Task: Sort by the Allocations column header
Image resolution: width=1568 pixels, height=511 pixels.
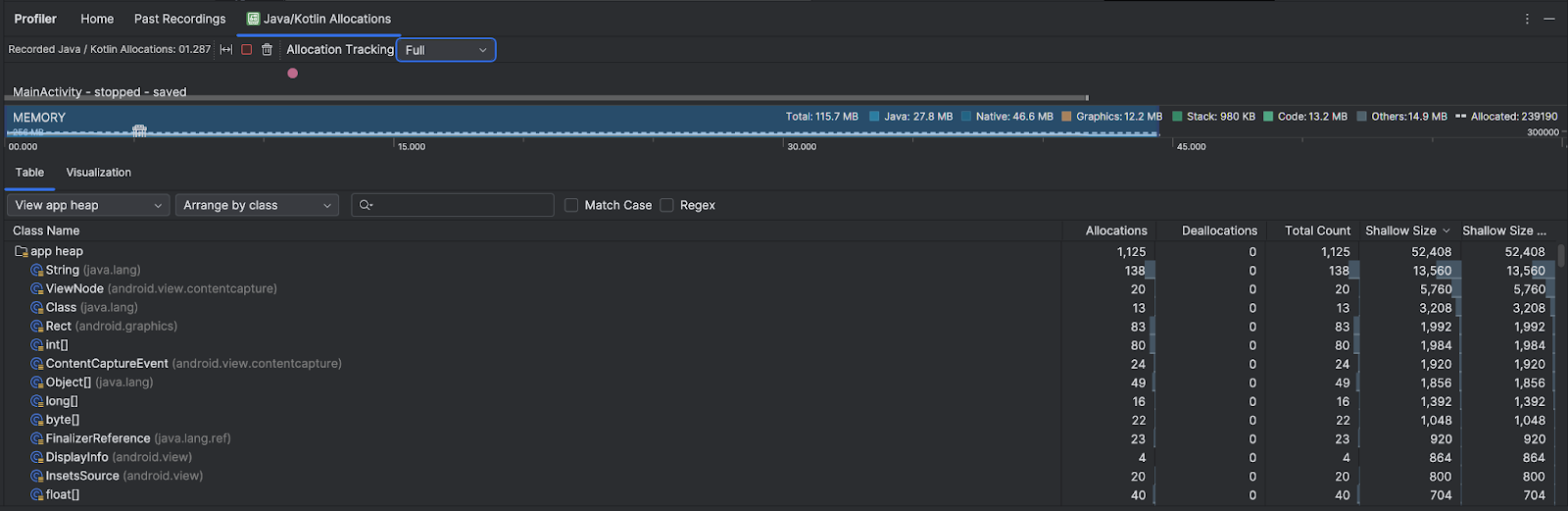Action: click(1115, 231)
